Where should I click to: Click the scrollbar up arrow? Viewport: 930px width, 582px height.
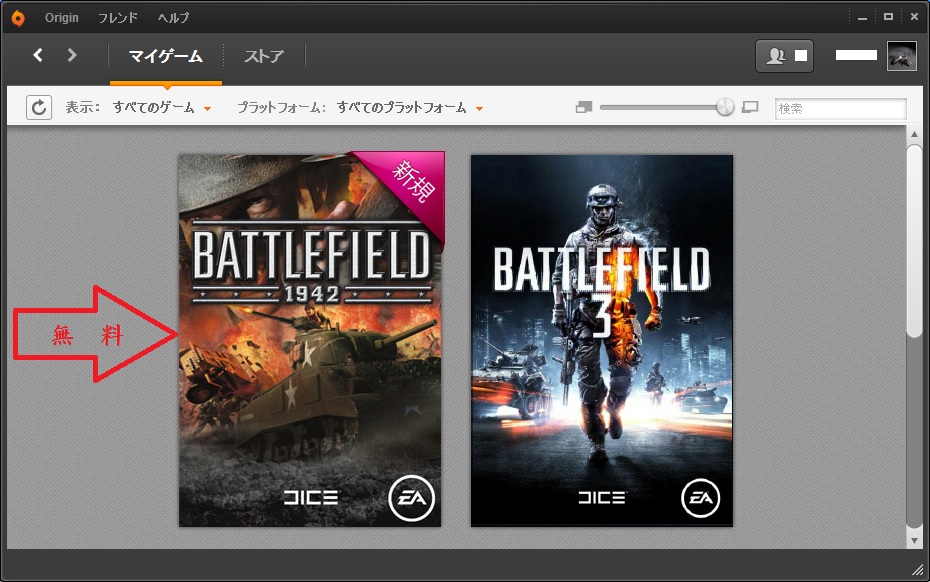click(x=915, y=135)
